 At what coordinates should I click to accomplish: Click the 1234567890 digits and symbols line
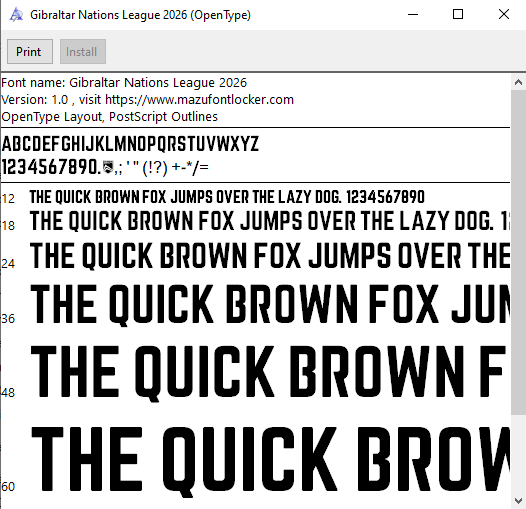click(105, 167)
